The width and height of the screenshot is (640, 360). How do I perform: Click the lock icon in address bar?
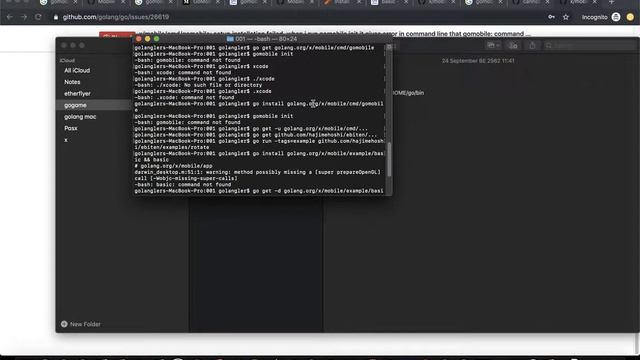click(56, 17)
